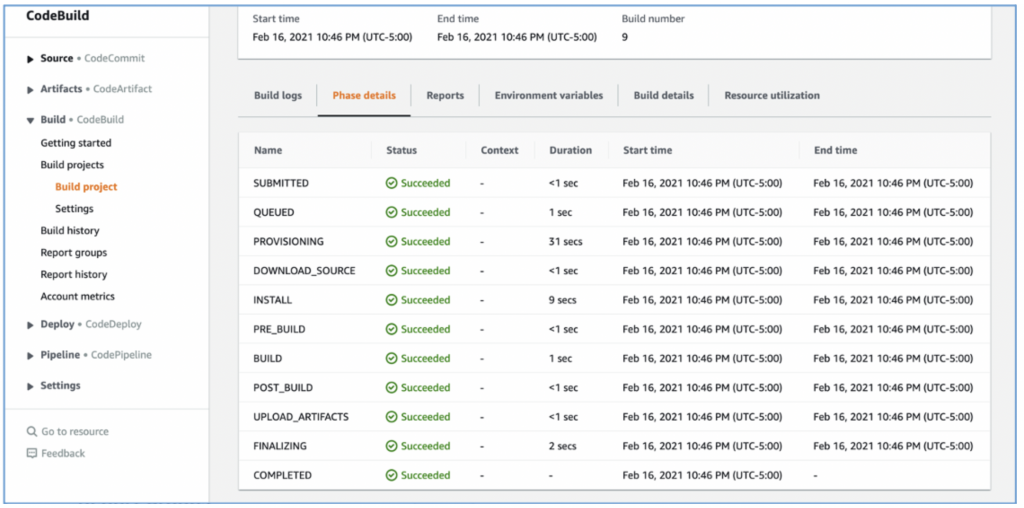
Task: Click the Status column header
Action: [402, 150]
